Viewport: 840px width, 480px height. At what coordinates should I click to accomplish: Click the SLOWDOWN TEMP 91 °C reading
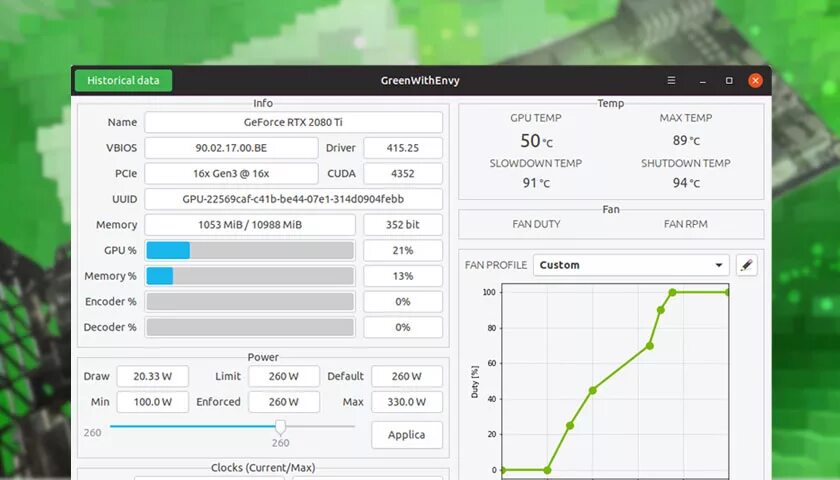(536, 183)
